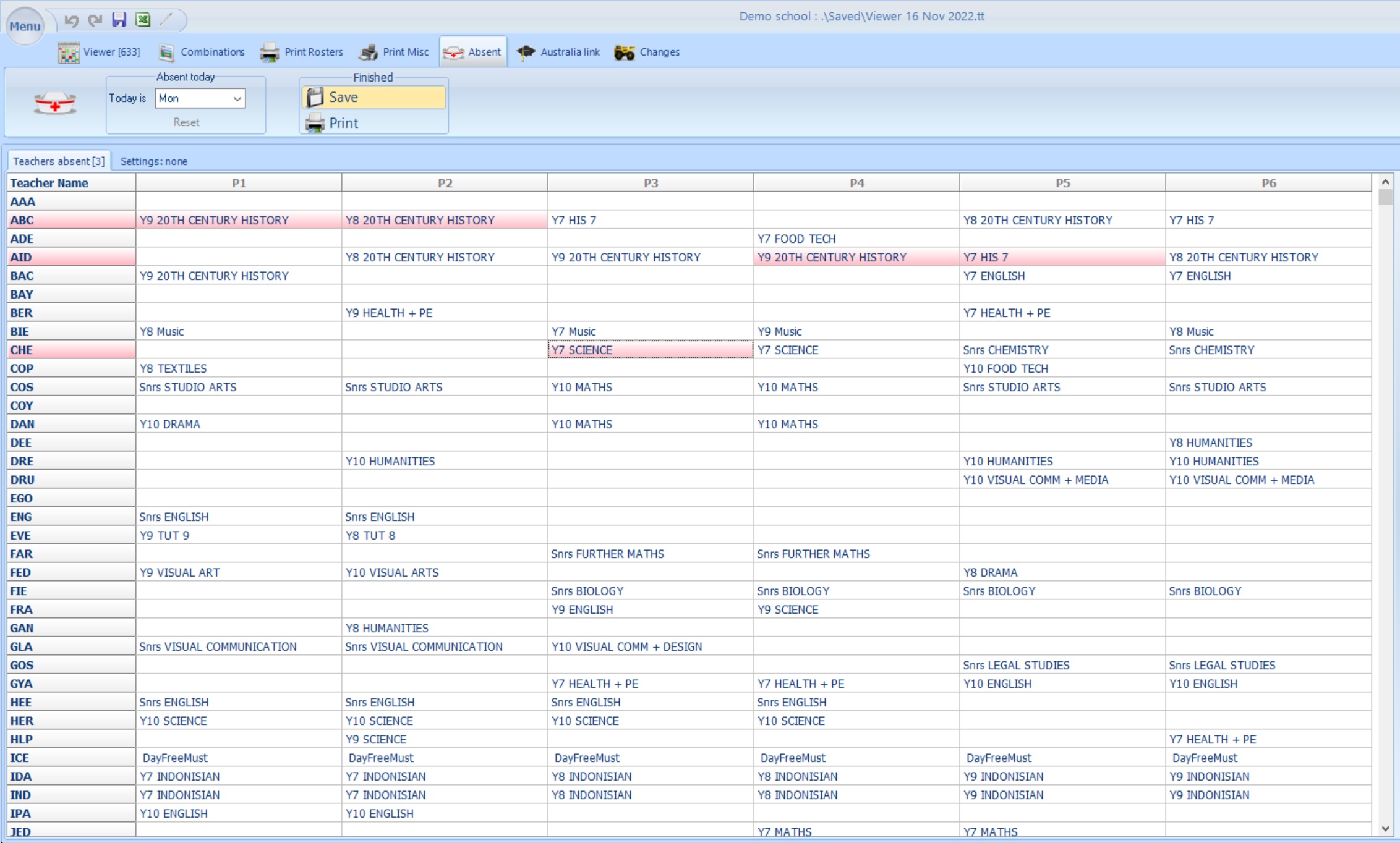The width and height of the screenshot is (1400, 843).
Task: Click the green Excel export icon
Action: pyautogui.click(x=143, y=20)
